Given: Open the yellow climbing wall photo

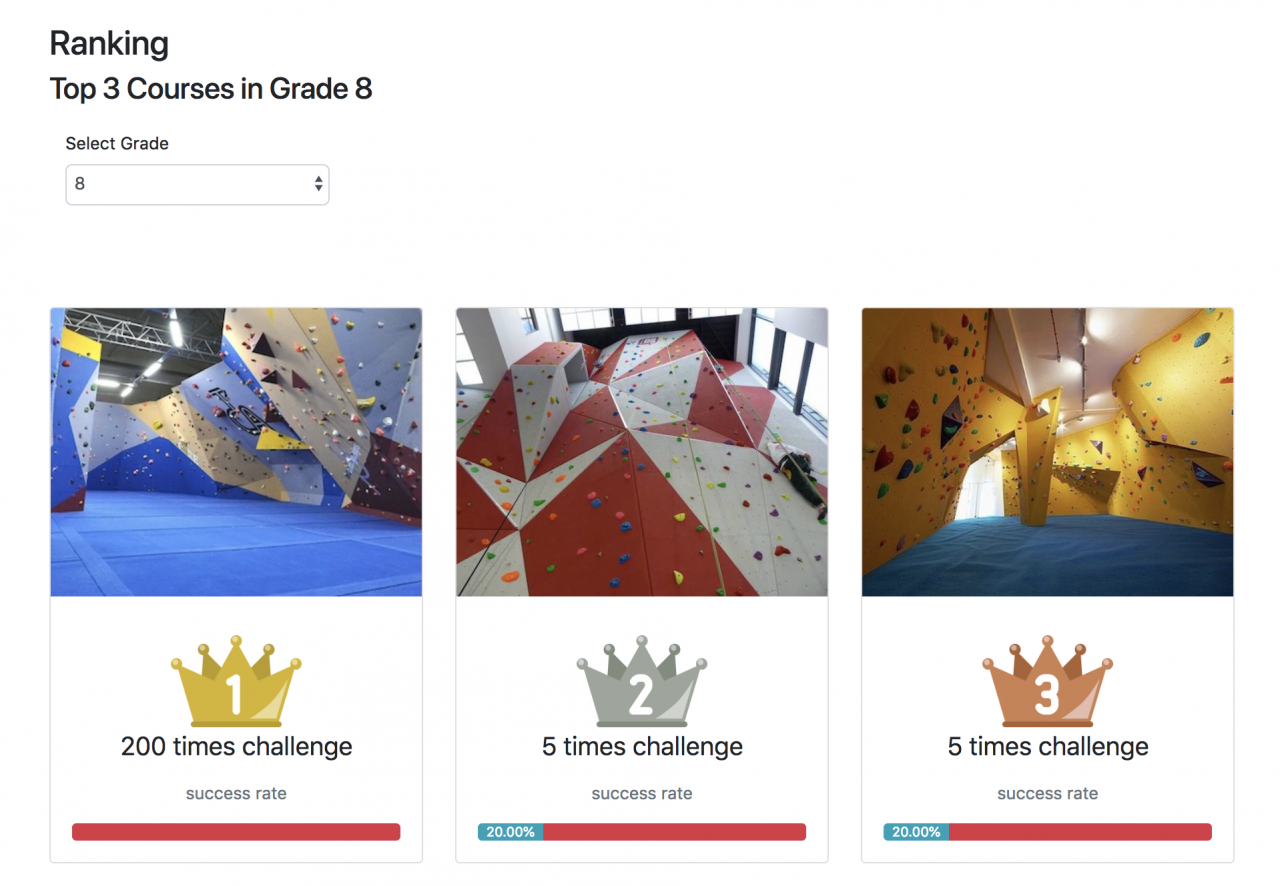Looking at the screenshot, I should click(x=1047, y=452).
